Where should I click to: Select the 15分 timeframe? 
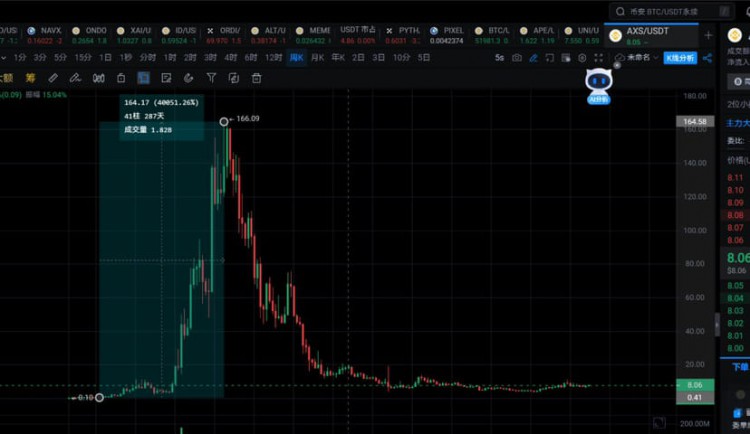click(83, 57)
